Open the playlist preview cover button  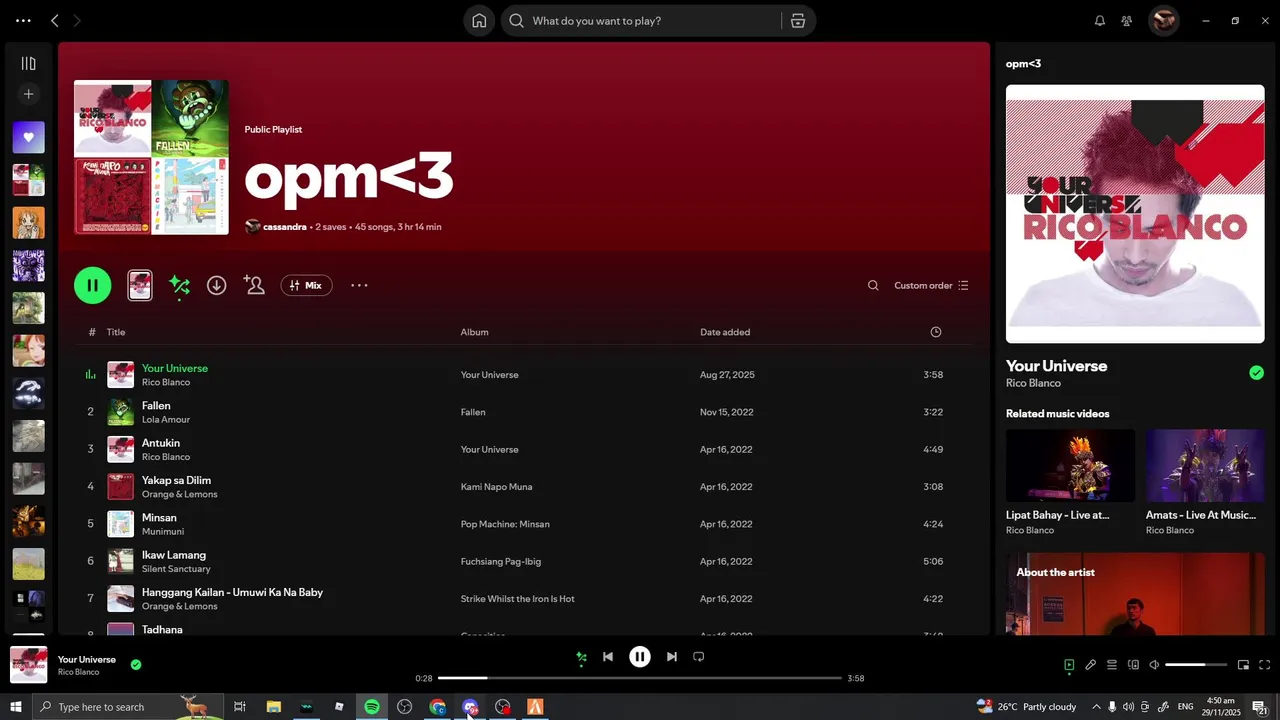pos(140,285)
